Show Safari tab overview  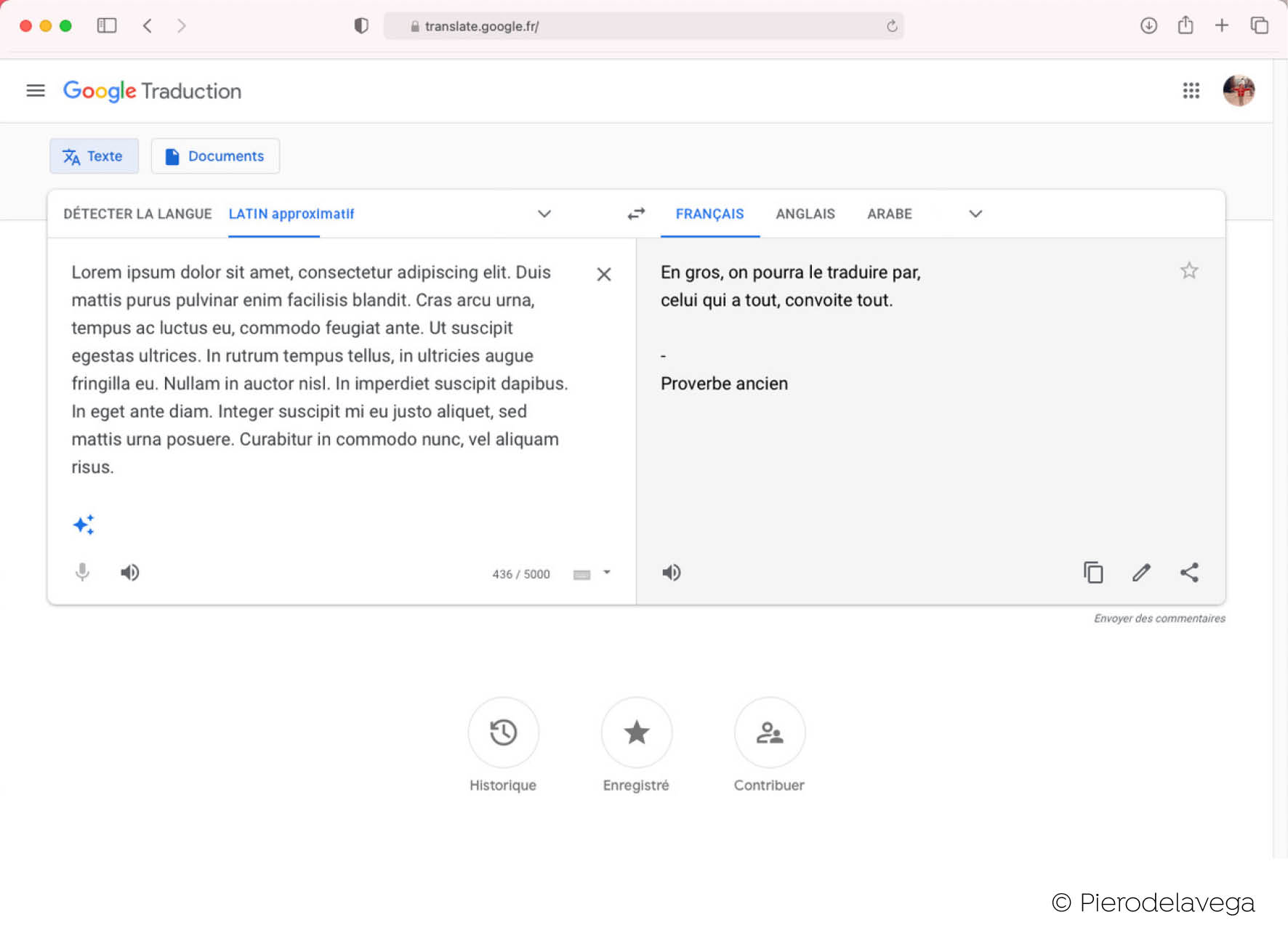(1259, 25)
